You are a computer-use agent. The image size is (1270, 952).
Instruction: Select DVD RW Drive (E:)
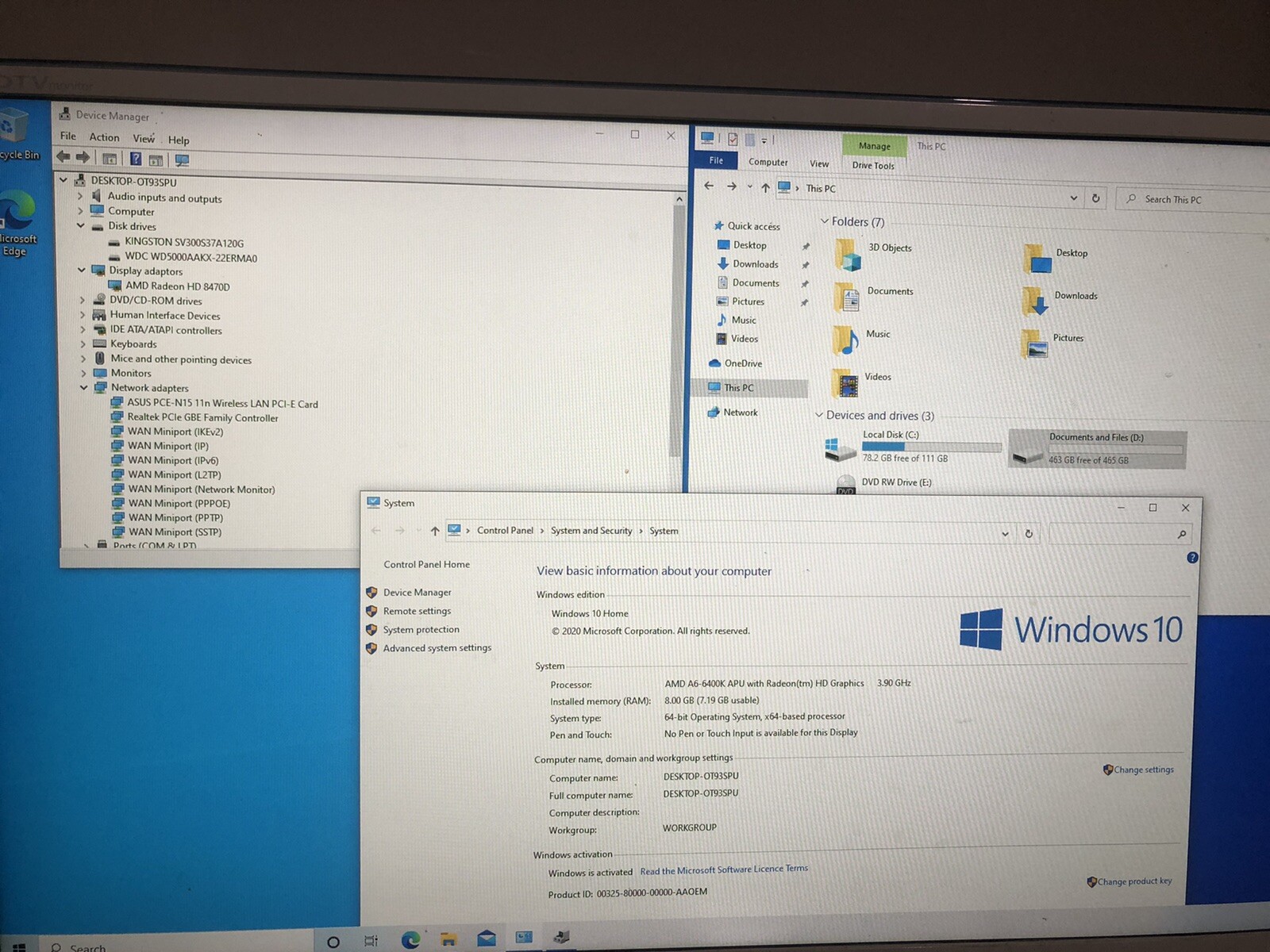(x=884, y=482)
